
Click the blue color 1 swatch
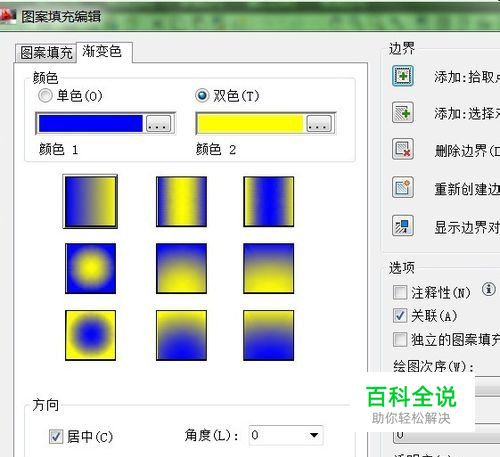91,123
